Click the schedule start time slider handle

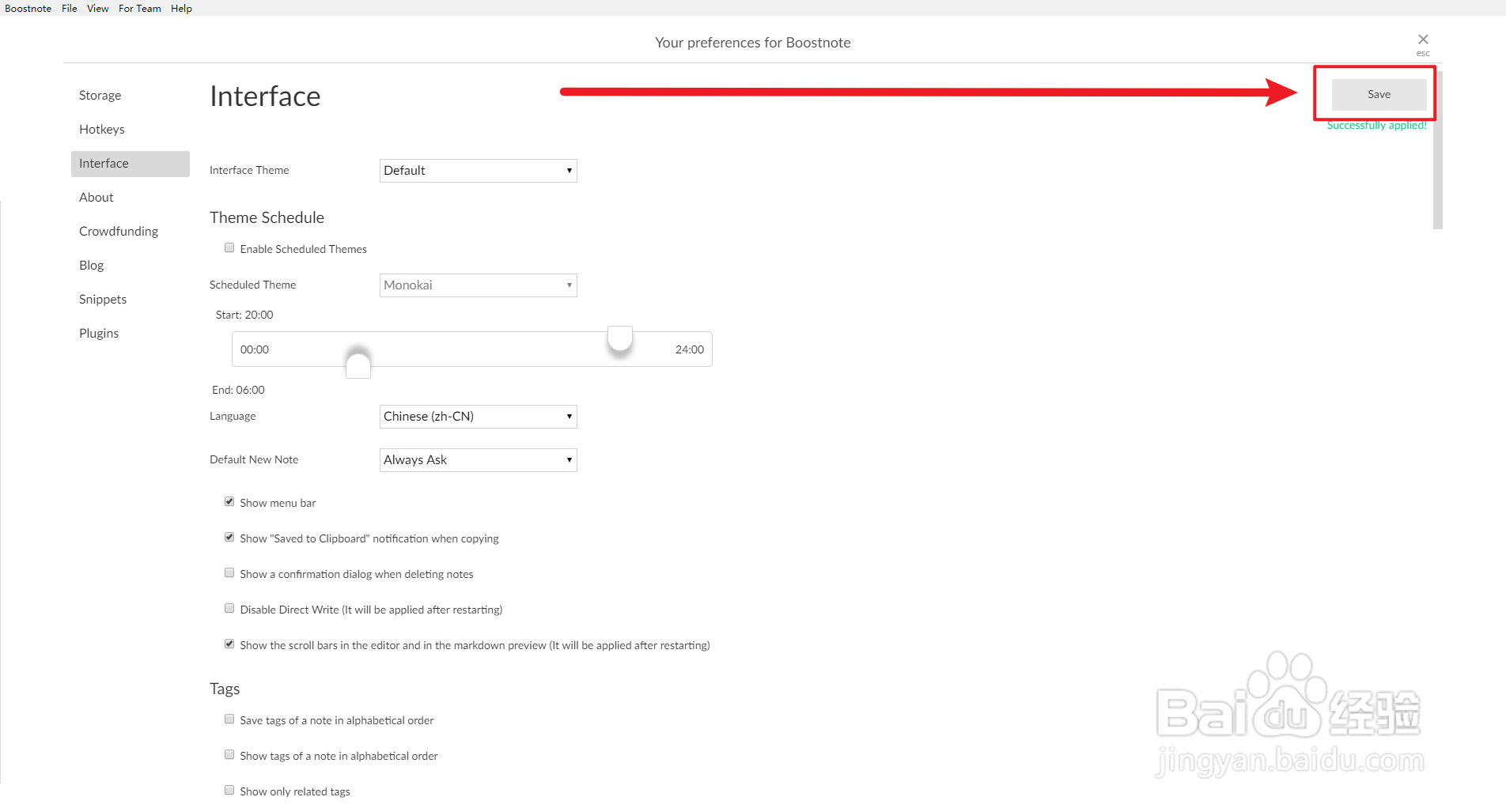pyautogui.click(x=620, y=338)
